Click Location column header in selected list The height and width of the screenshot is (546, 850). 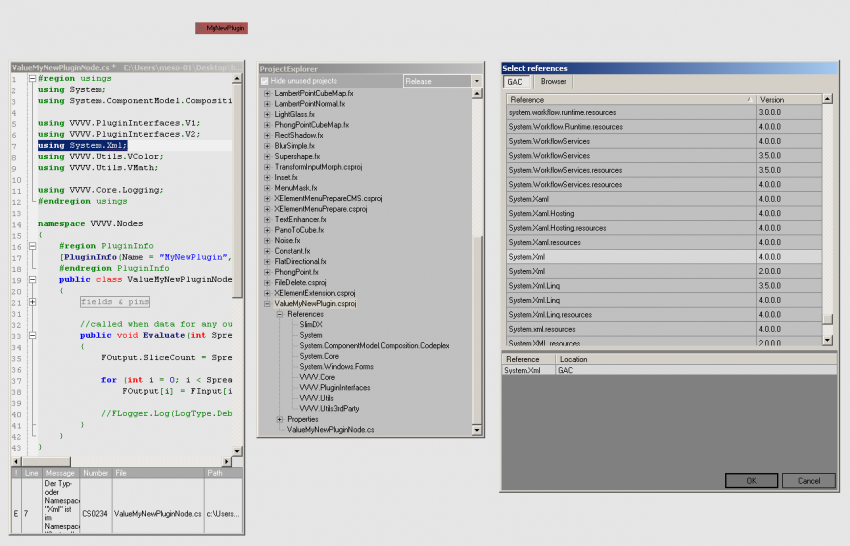pyautogui.click(x=696, y=359)
